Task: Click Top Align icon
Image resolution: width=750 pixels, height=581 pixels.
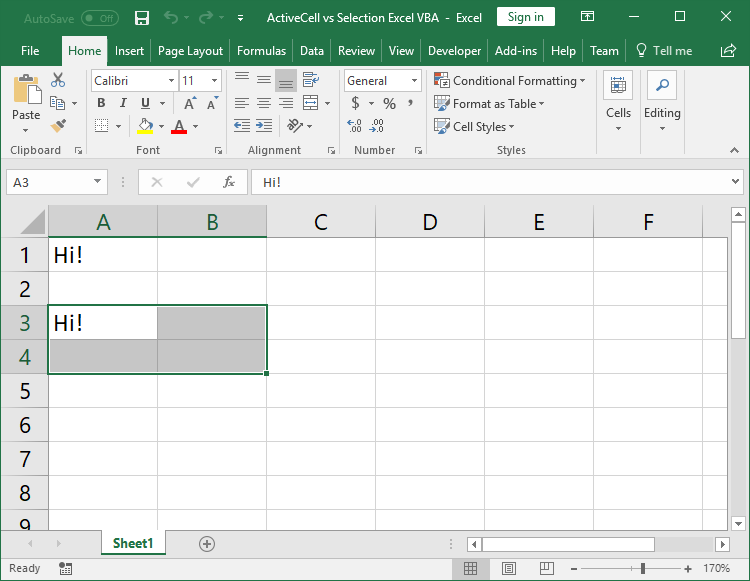Action: pos(242,80)
